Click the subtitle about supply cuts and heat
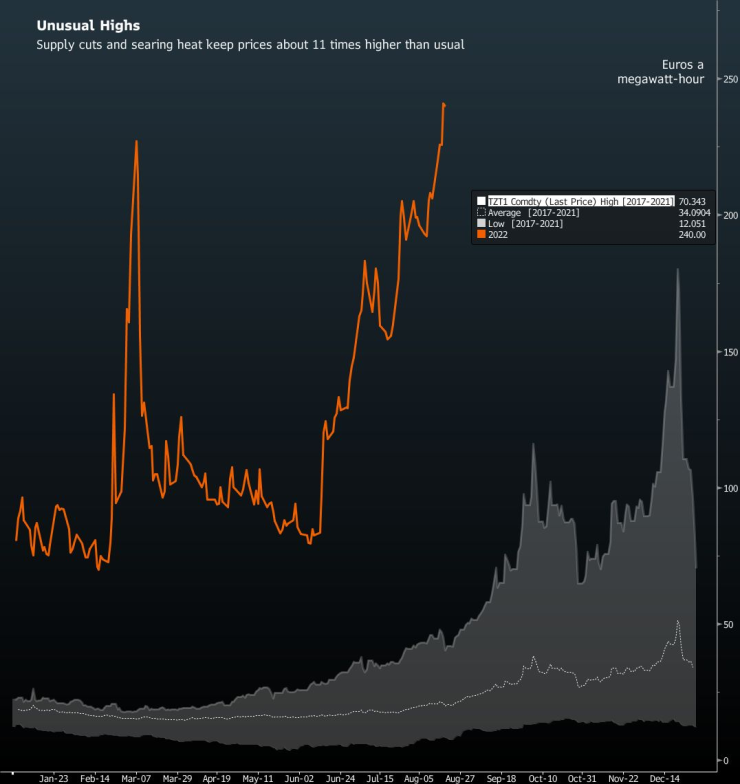 [250, 45]
